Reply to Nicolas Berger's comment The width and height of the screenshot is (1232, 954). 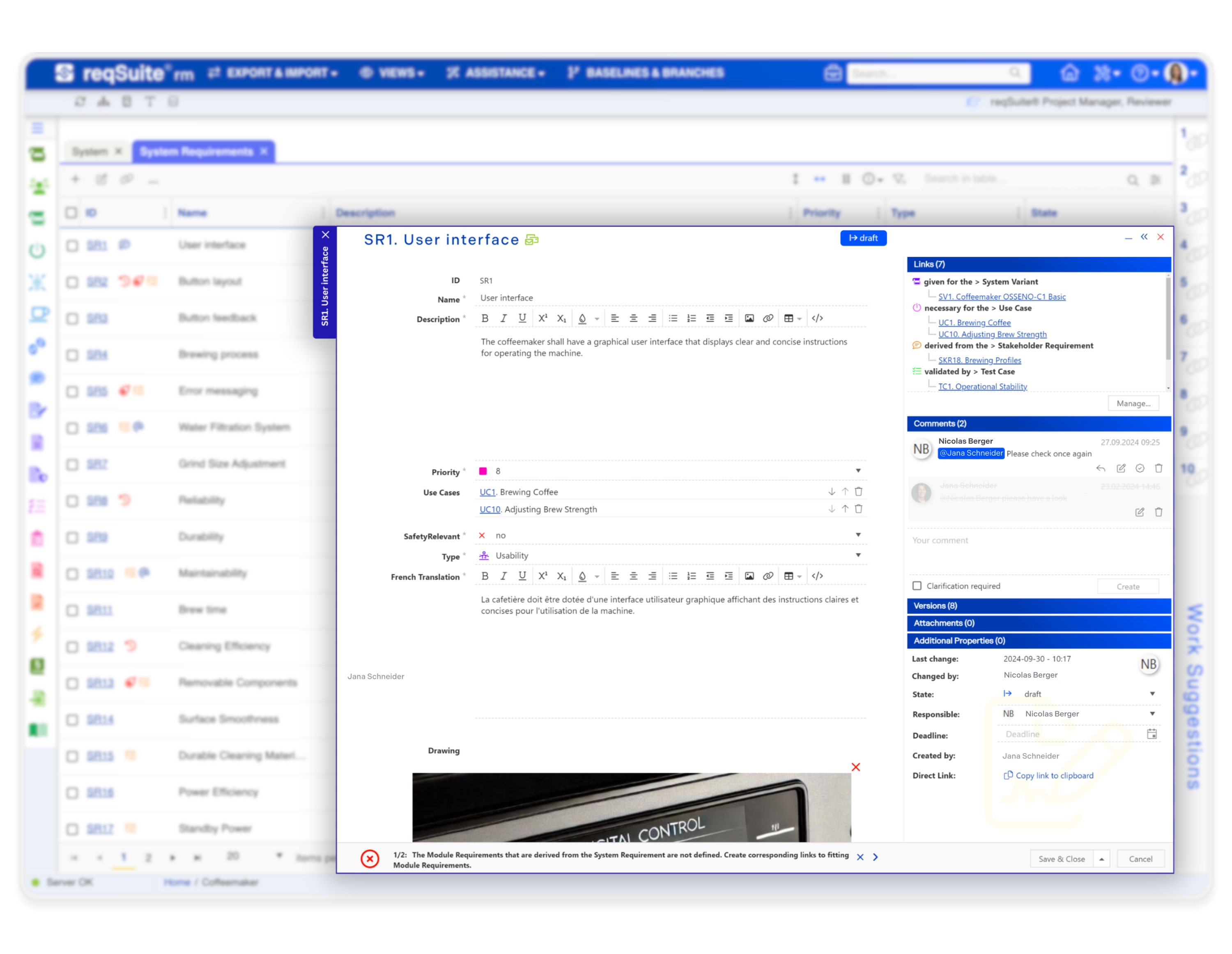[x=1101, y=468]
